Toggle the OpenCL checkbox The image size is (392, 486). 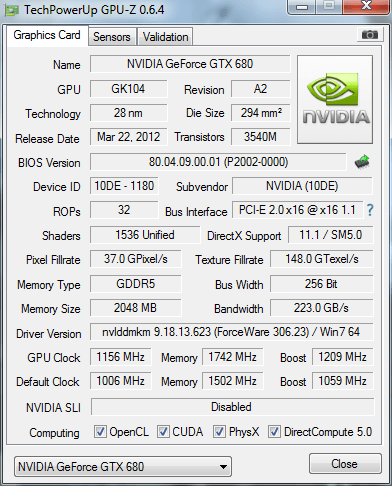point(100,432)
